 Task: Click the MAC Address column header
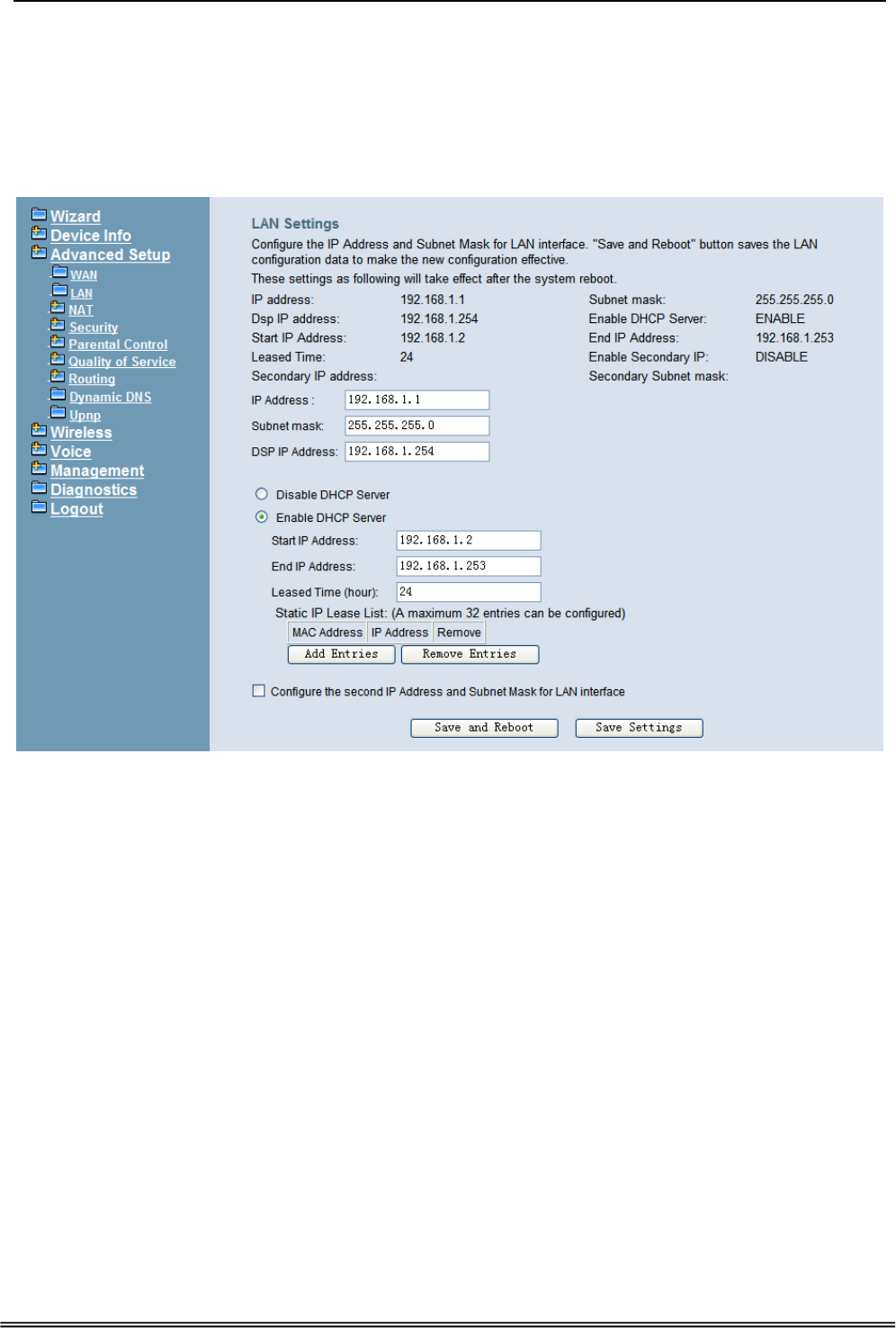327,633
